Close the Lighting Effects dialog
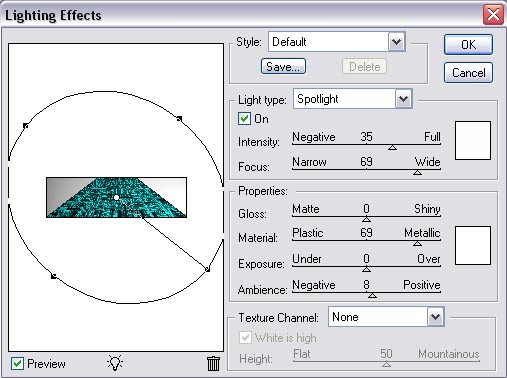Viewport: 507px width, 378px height. pyautogui.click(x=493, y=15)
